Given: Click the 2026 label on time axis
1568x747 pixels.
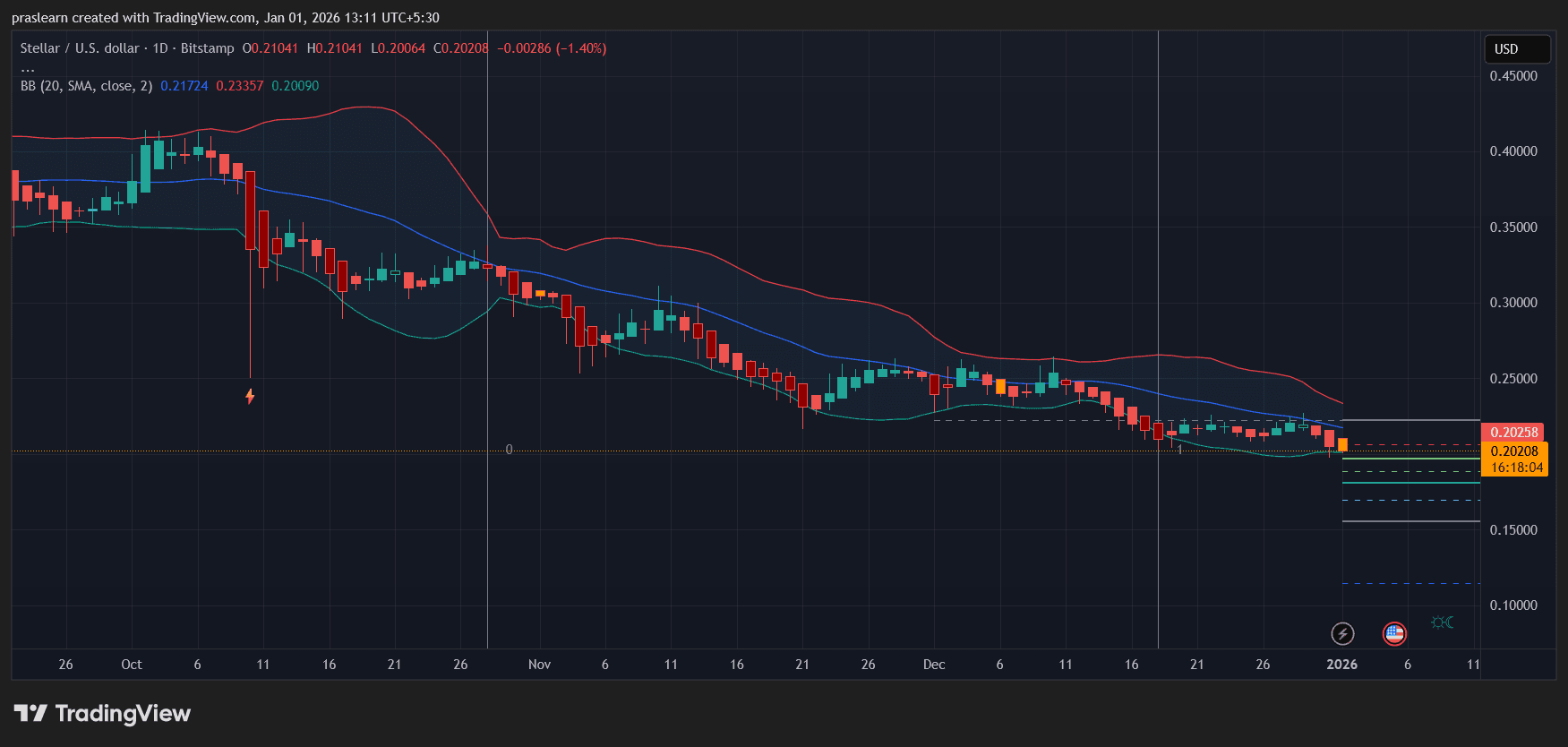Looking at the screenshot, I should 1341,665.
